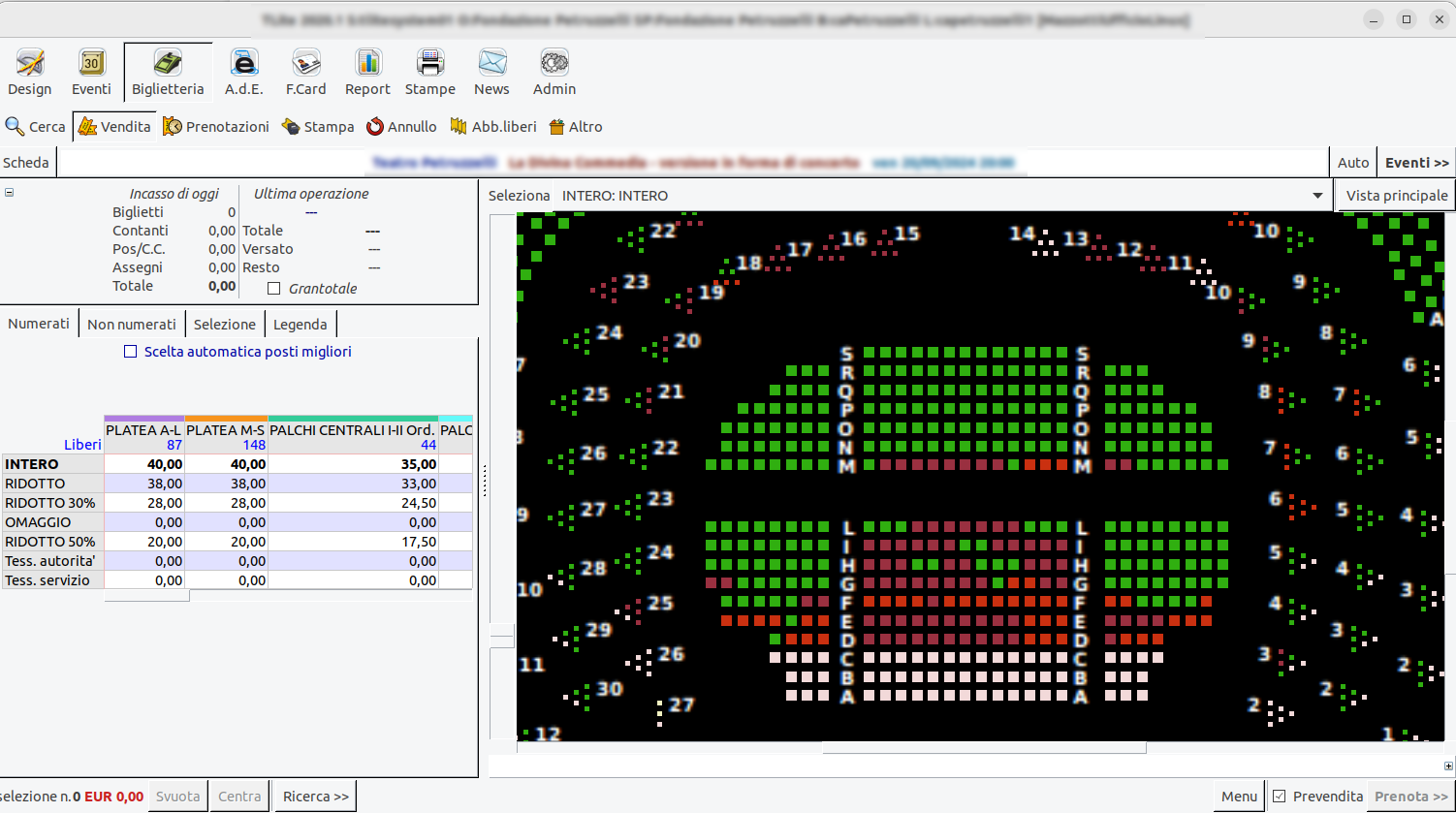Open the Eventi calendar module
The width and height of the screenshot is (1456, 813).
coord(91,73)
